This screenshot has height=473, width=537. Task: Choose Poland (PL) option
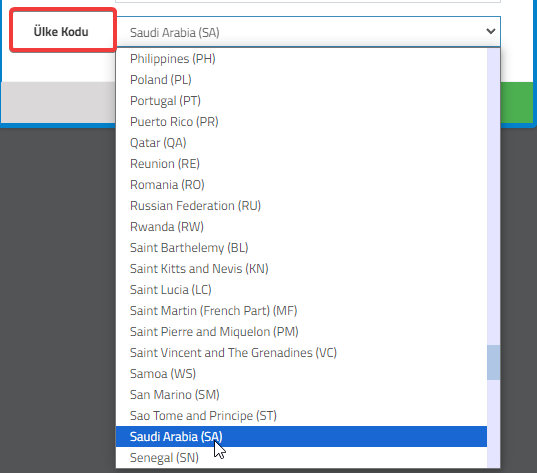(301, 80)
